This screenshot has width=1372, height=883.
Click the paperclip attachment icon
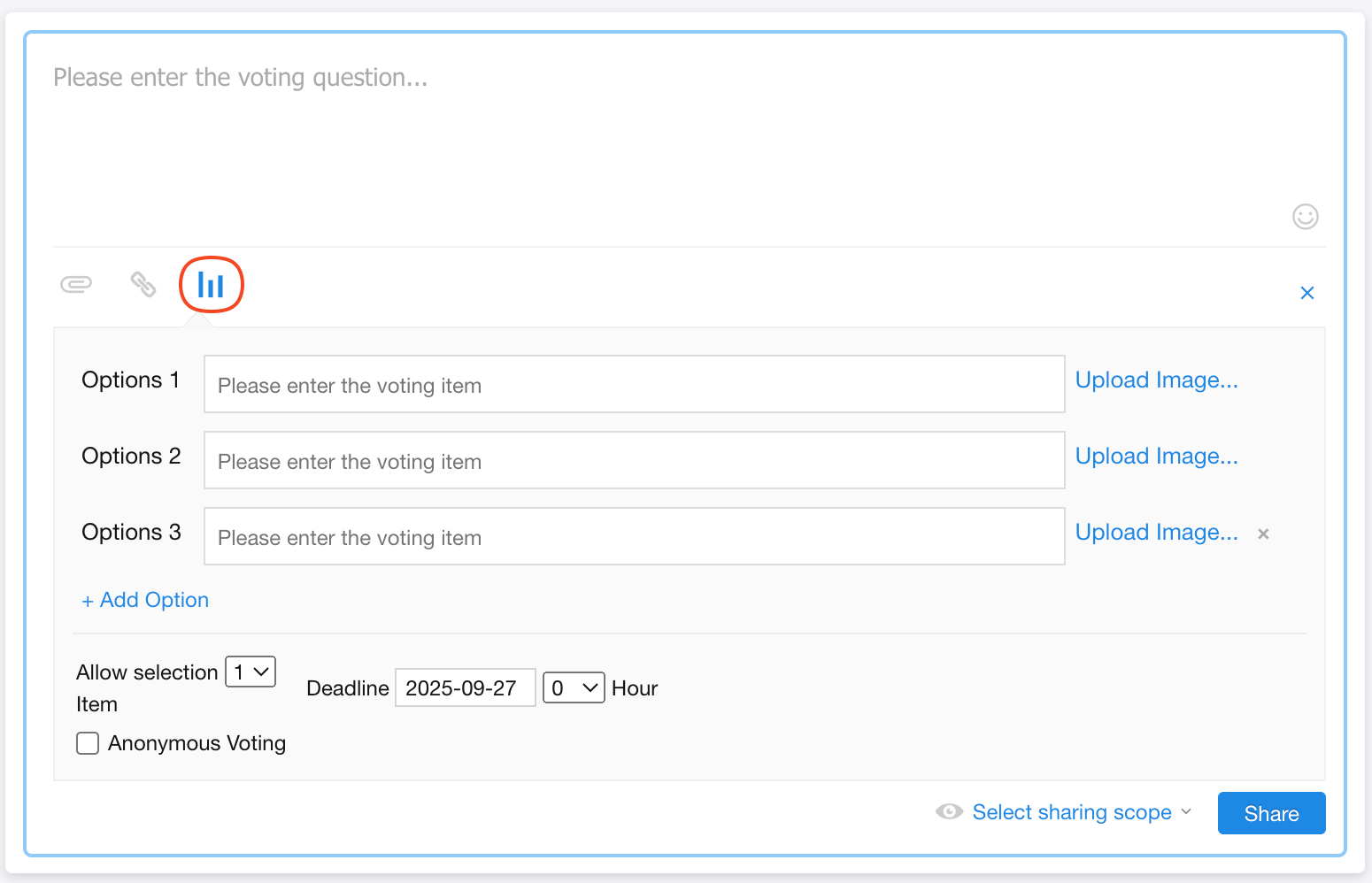(x=76, y=284)
